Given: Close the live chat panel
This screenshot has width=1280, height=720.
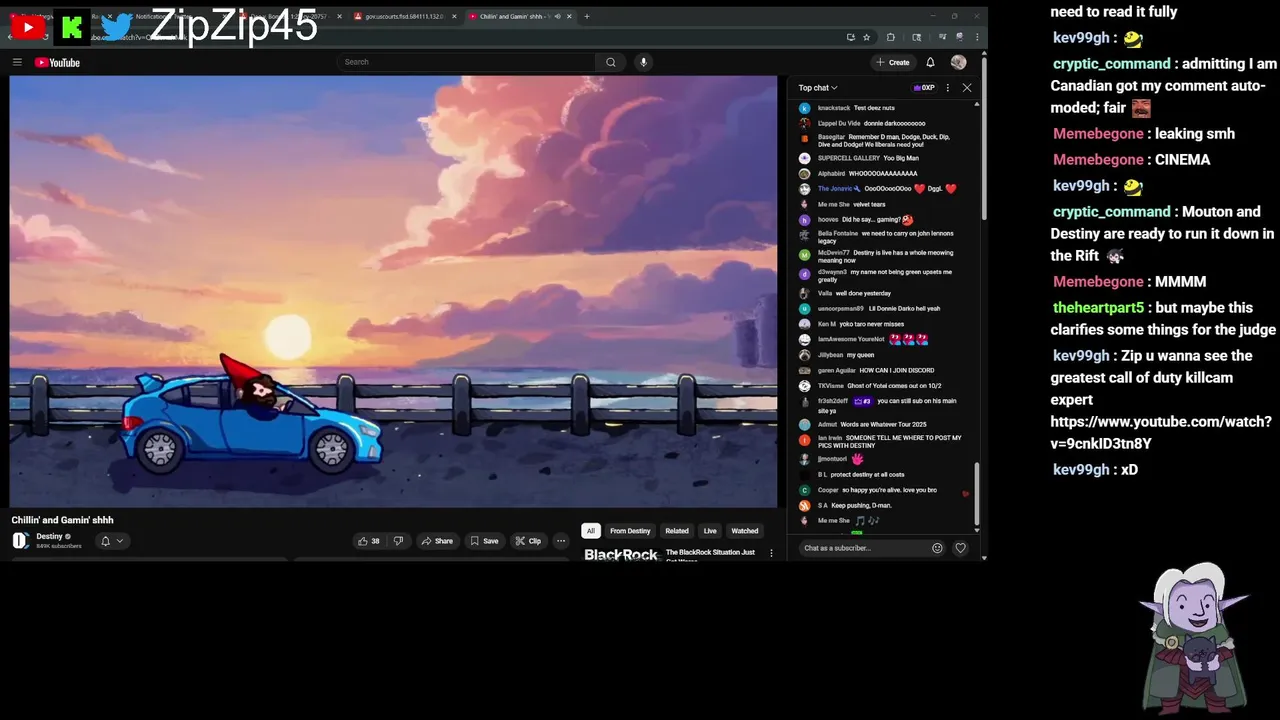Looking at the screenshot, I should point(967,88).
